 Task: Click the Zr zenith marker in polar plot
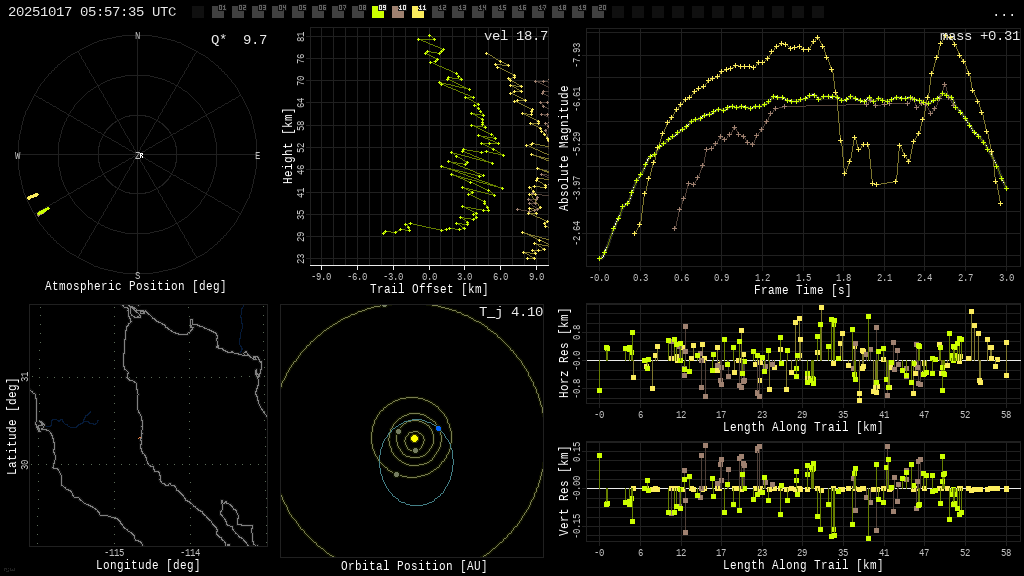pyautogui.click(x=139, y=156)
